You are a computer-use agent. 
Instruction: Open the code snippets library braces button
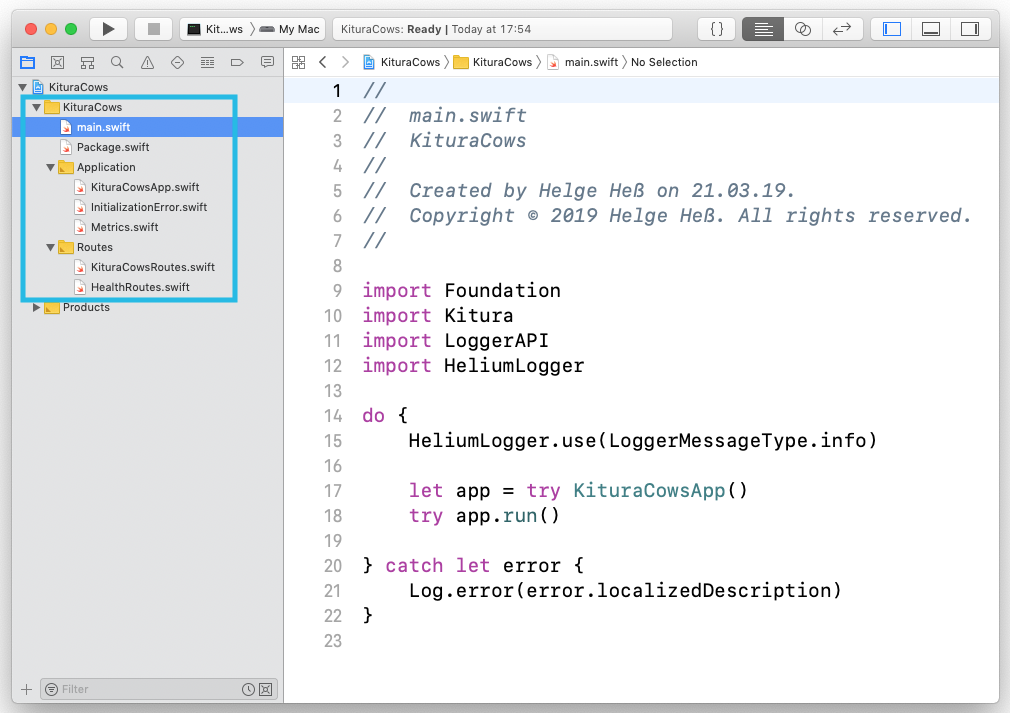(x=716, y=29)
